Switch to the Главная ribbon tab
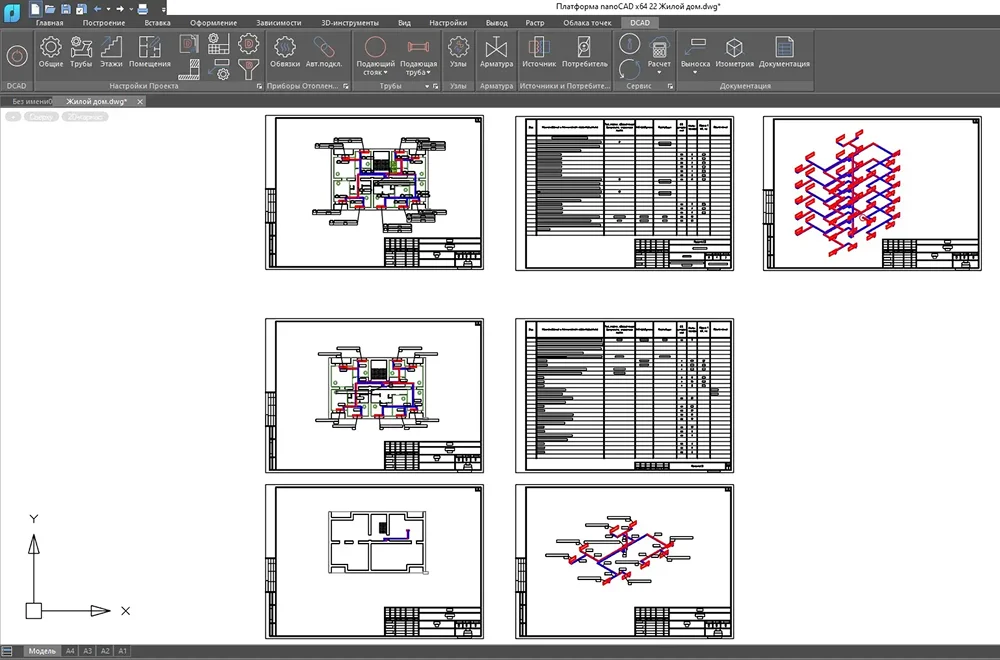The image size is (1000, 660). coord(49,22)
